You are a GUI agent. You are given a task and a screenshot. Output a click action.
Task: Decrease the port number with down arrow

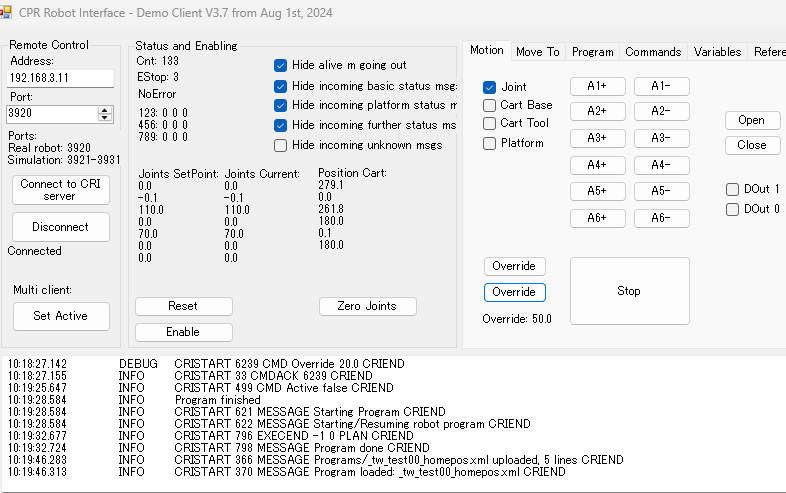tap(106, 118)
